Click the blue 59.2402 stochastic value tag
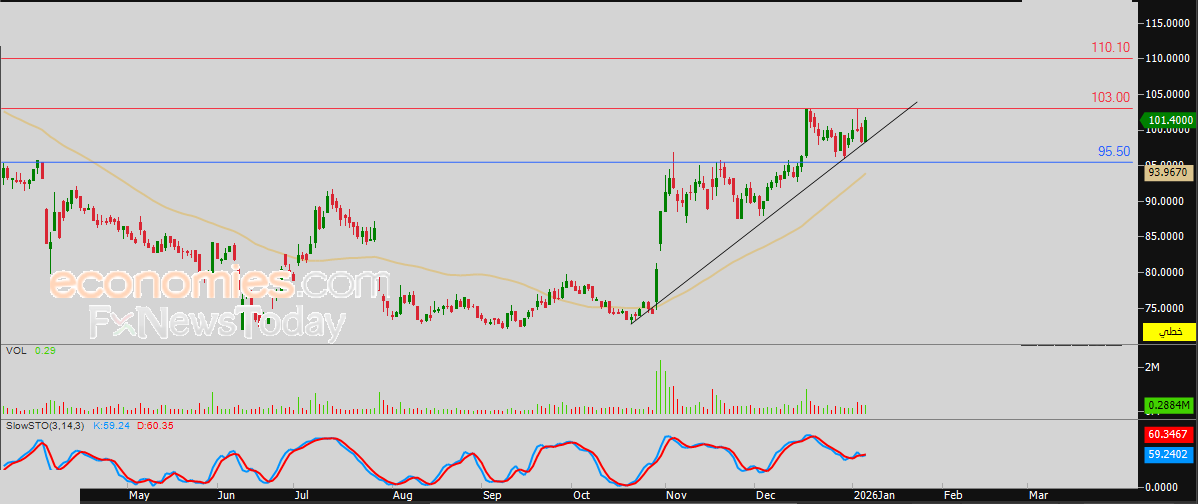 [x=1169, y=453]
